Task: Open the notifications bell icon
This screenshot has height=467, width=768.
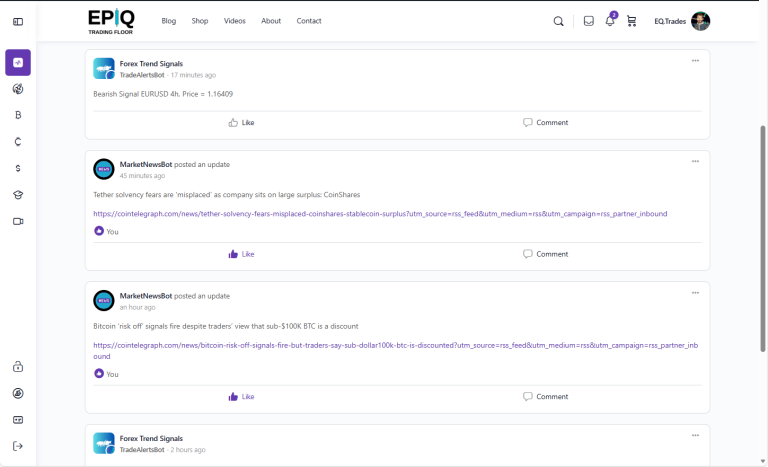Action: [610, 21]
